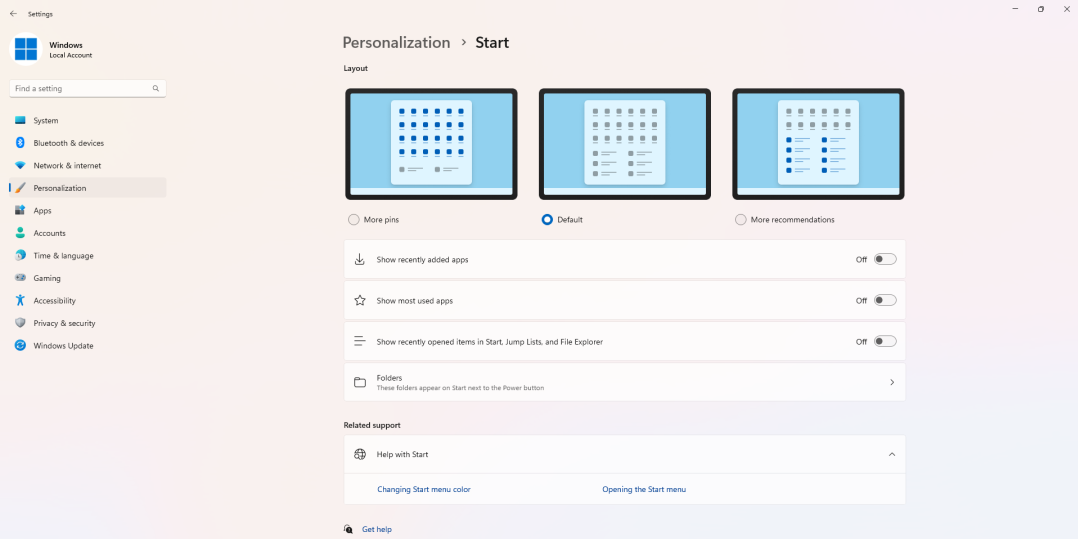Go to the System settings category

click(45, 121)
